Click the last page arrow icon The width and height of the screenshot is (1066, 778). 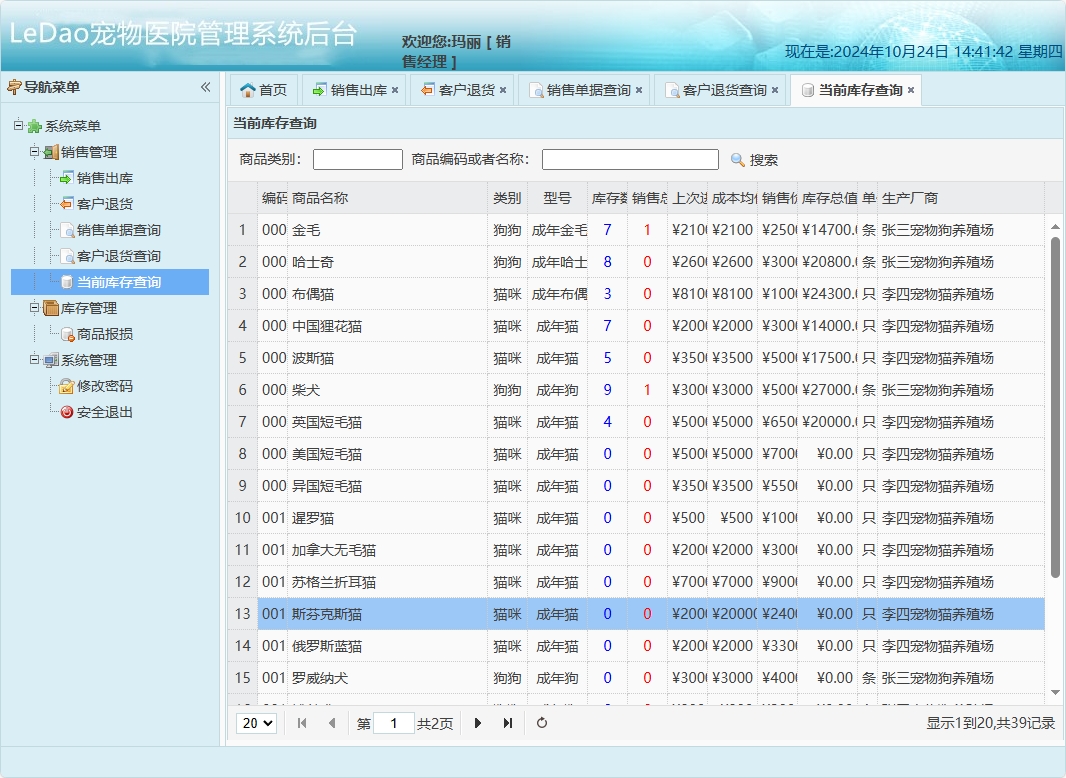pos(507,723)
